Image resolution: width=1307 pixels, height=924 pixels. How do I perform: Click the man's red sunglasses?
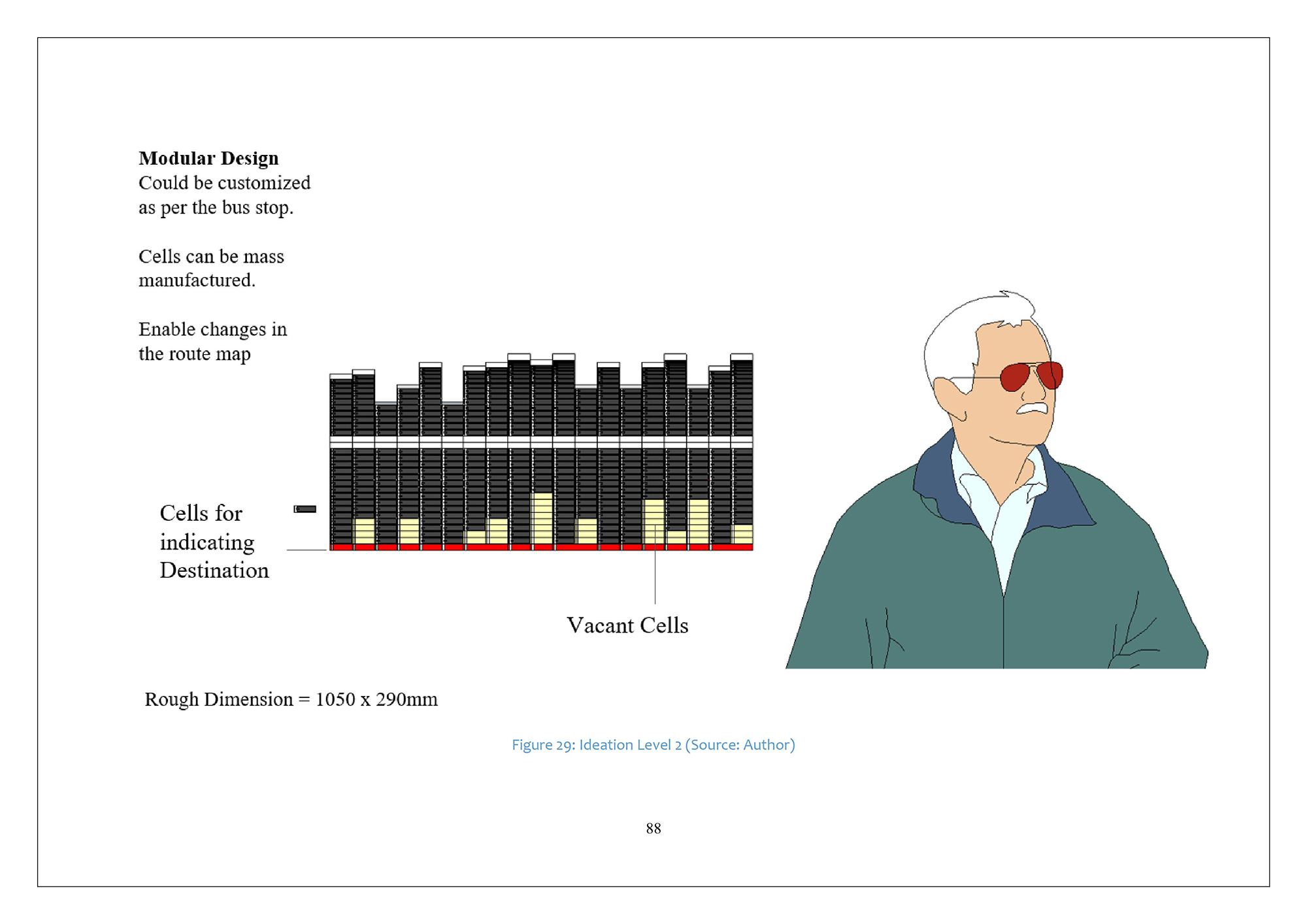click(1015, 377)
